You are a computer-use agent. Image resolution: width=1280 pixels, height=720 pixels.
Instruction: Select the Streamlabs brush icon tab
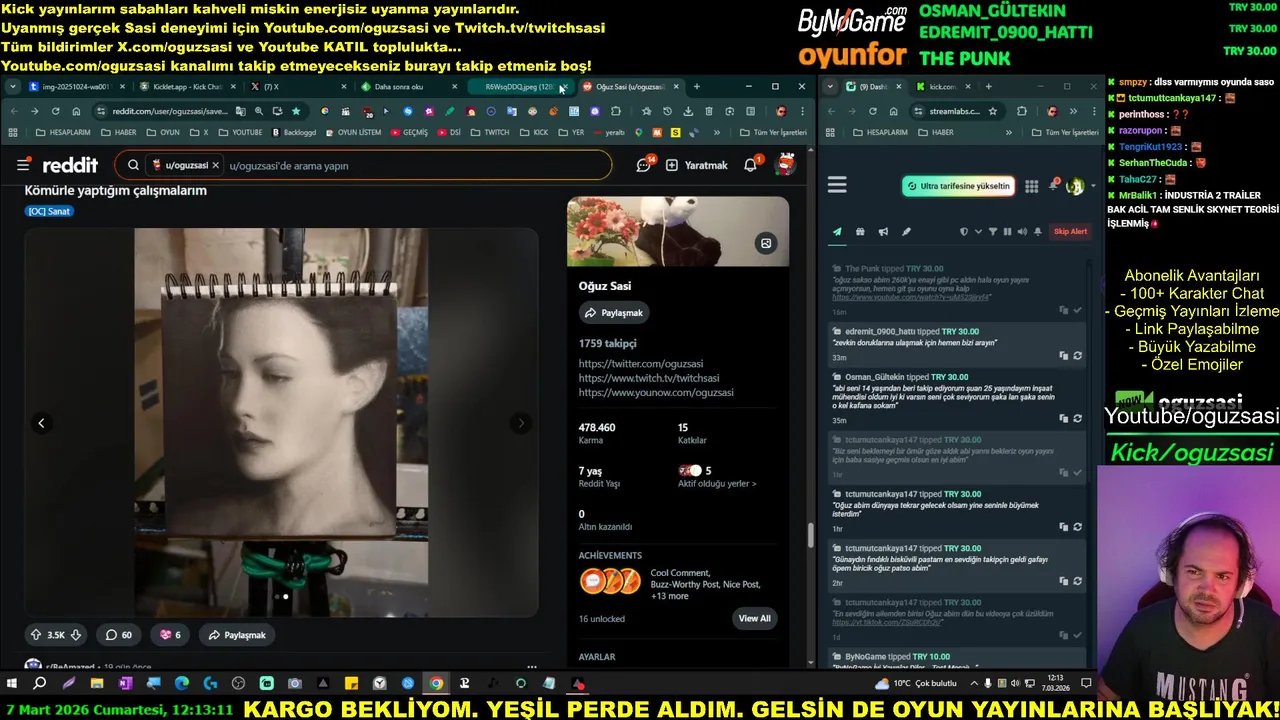pos(906,232)
